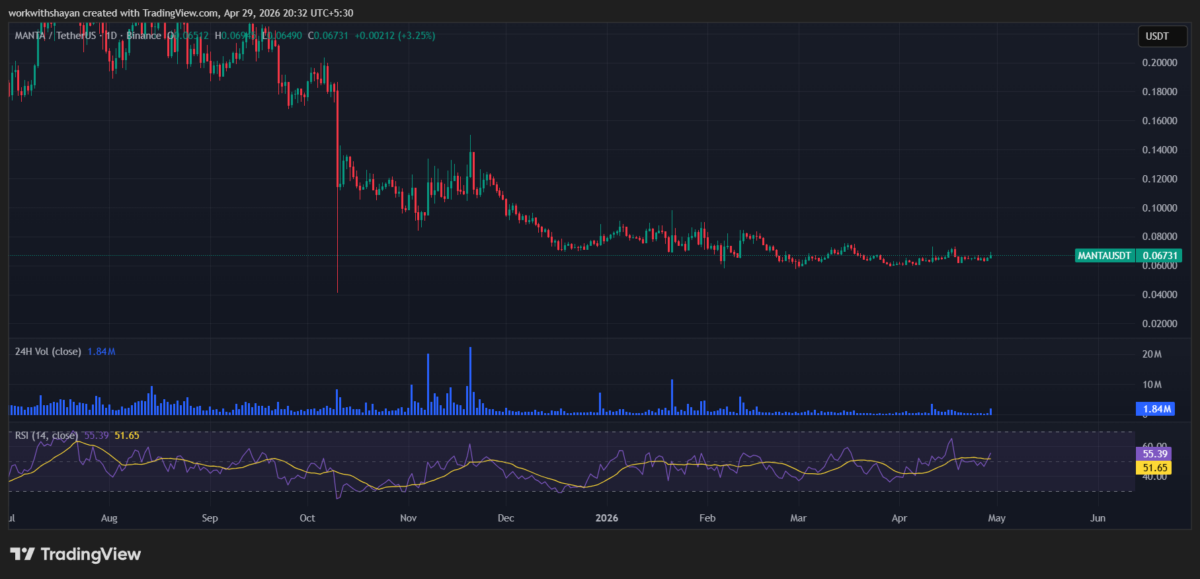Click the Apr label on the time axis
The width and height of the screenshot is (1200, 579).
click(x=900, y=519)
